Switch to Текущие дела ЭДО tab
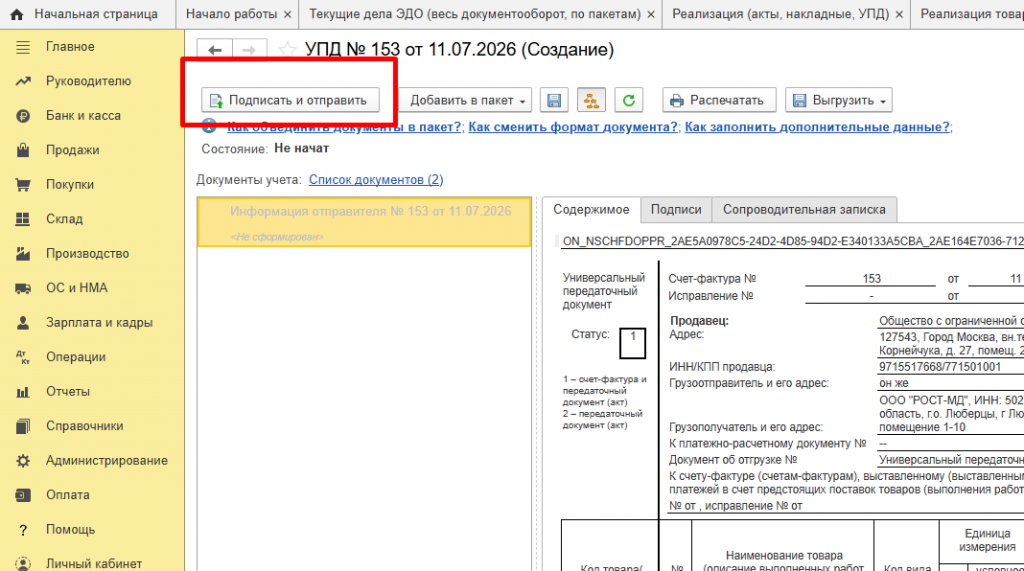The height and width of the screenshot is (571, 1024). [x=475, y=14]
